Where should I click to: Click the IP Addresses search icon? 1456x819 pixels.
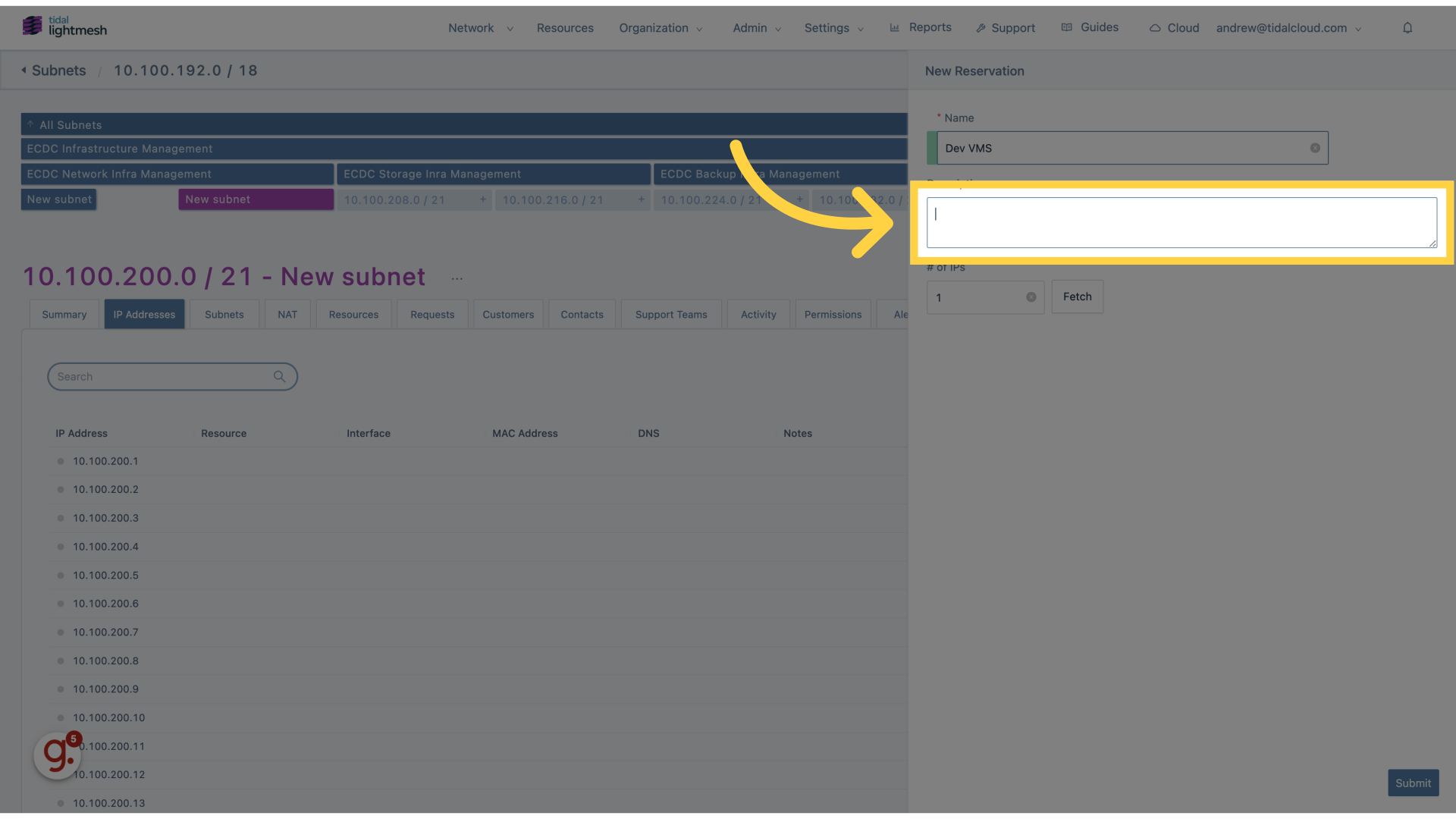(280, 376)
